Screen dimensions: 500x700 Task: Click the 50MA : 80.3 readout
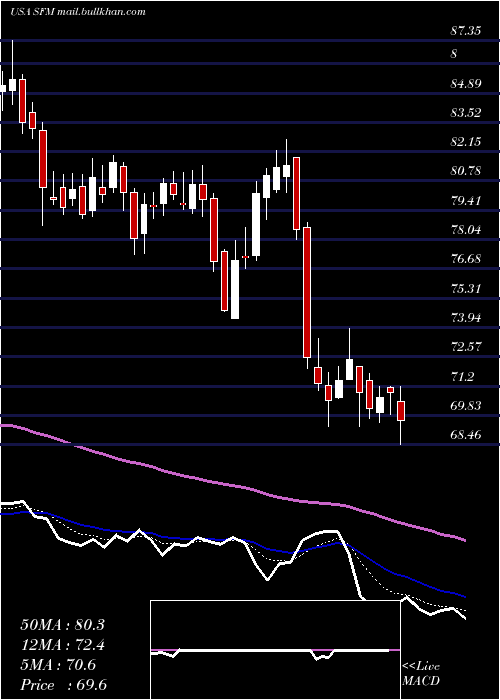pos(62,625)
